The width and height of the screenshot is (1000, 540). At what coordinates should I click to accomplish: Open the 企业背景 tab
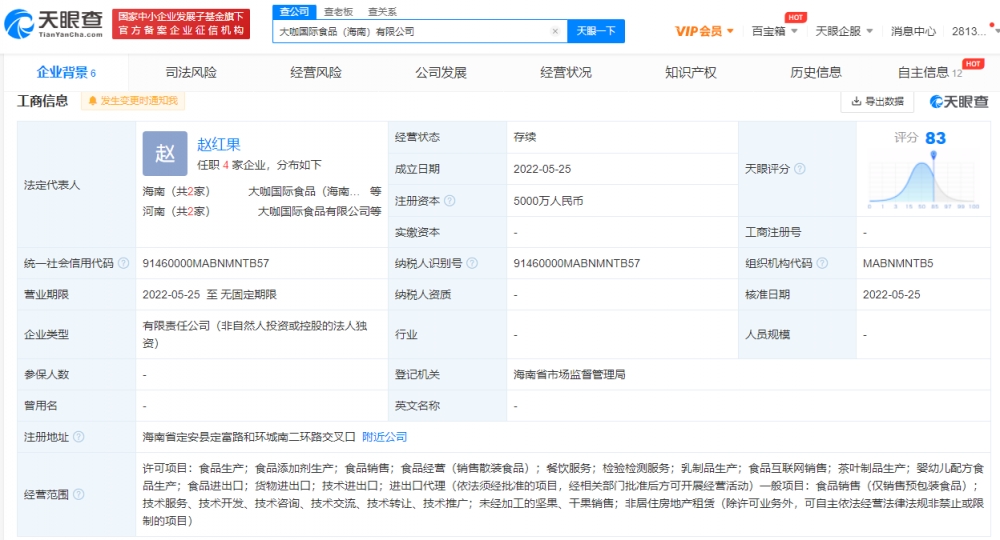(66, 73)
